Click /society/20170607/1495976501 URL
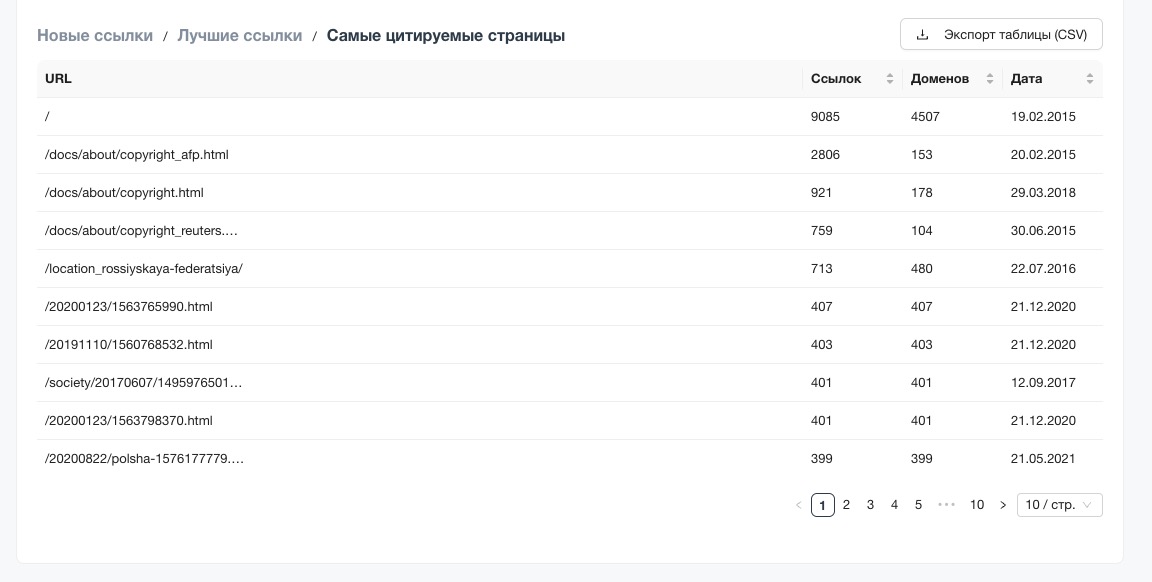1152x582 pixels. [143, 383]
